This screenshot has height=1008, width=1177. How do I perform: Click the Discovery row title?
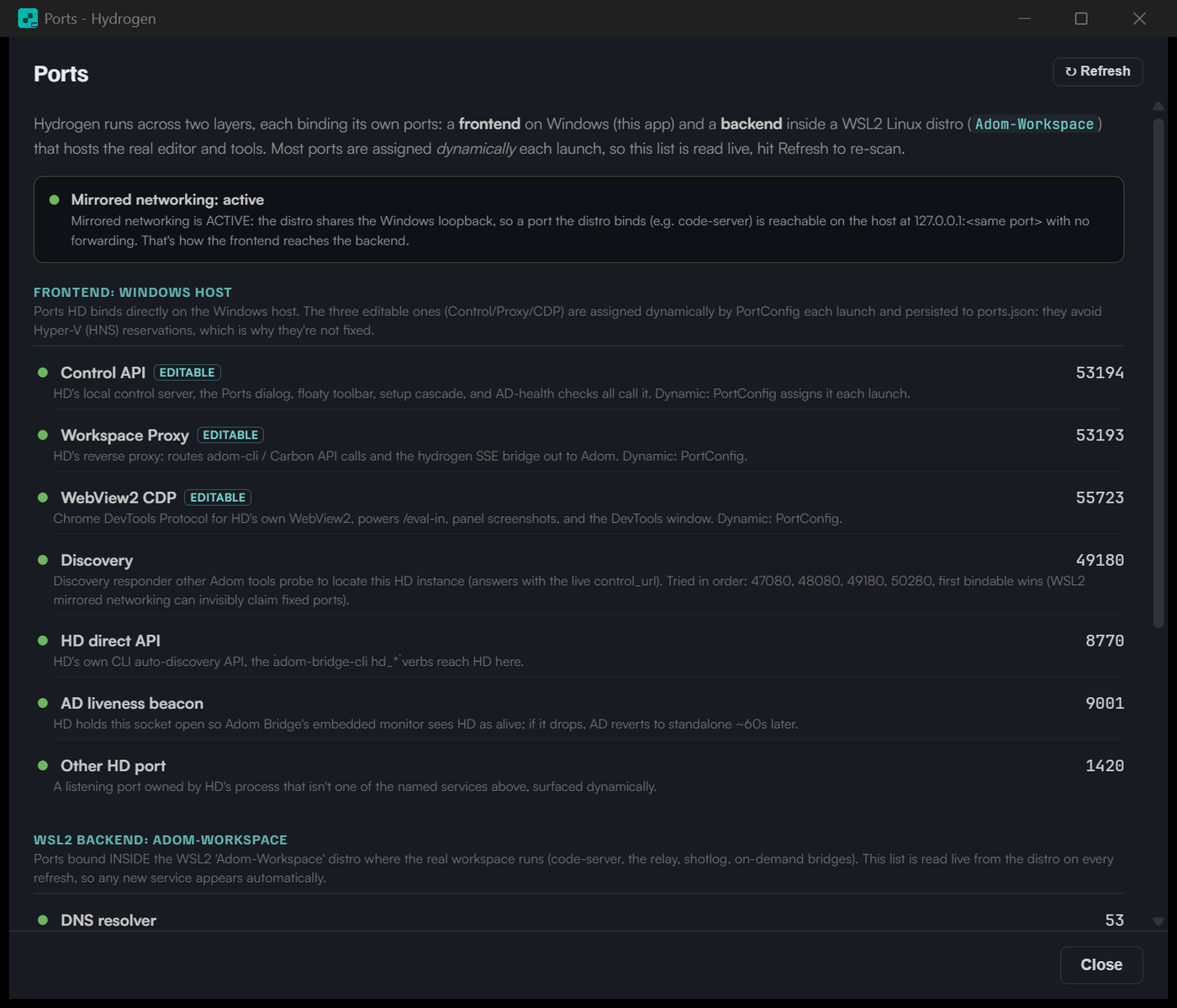97,561
